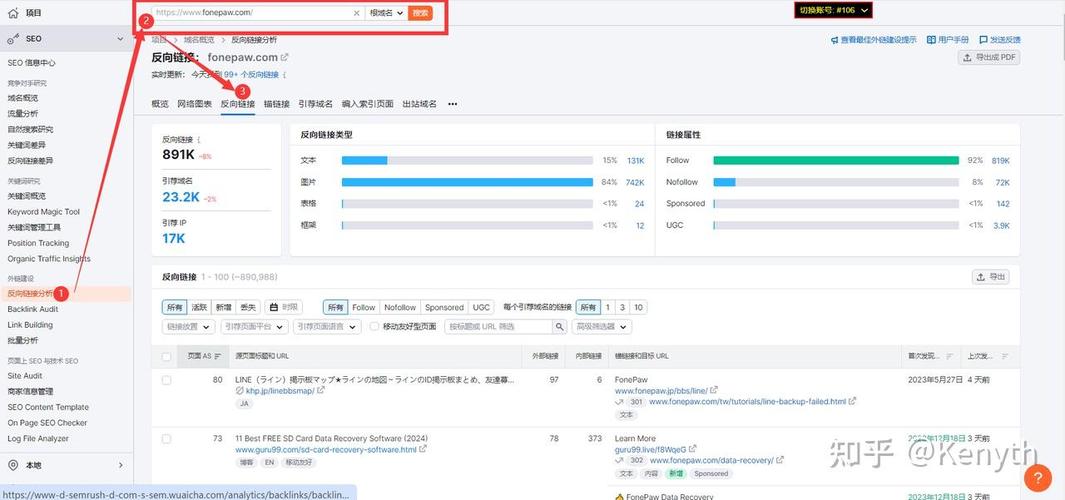The height and width of the screenshot is (500, 1065).
Task: Click the title or URL filter input
Action: [x=499, y=327]
